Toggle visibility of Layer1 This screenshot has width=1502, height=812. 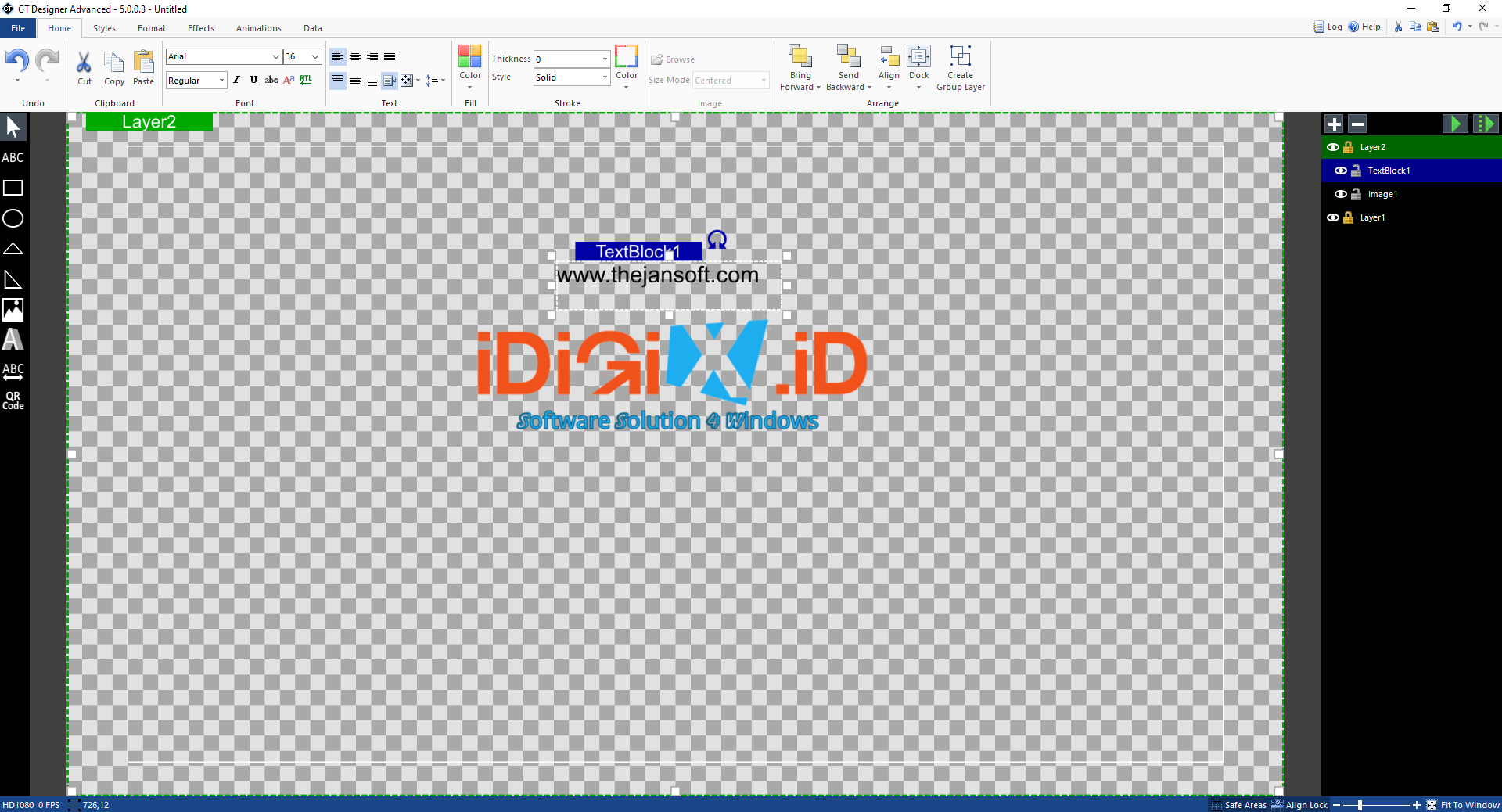1333,217
